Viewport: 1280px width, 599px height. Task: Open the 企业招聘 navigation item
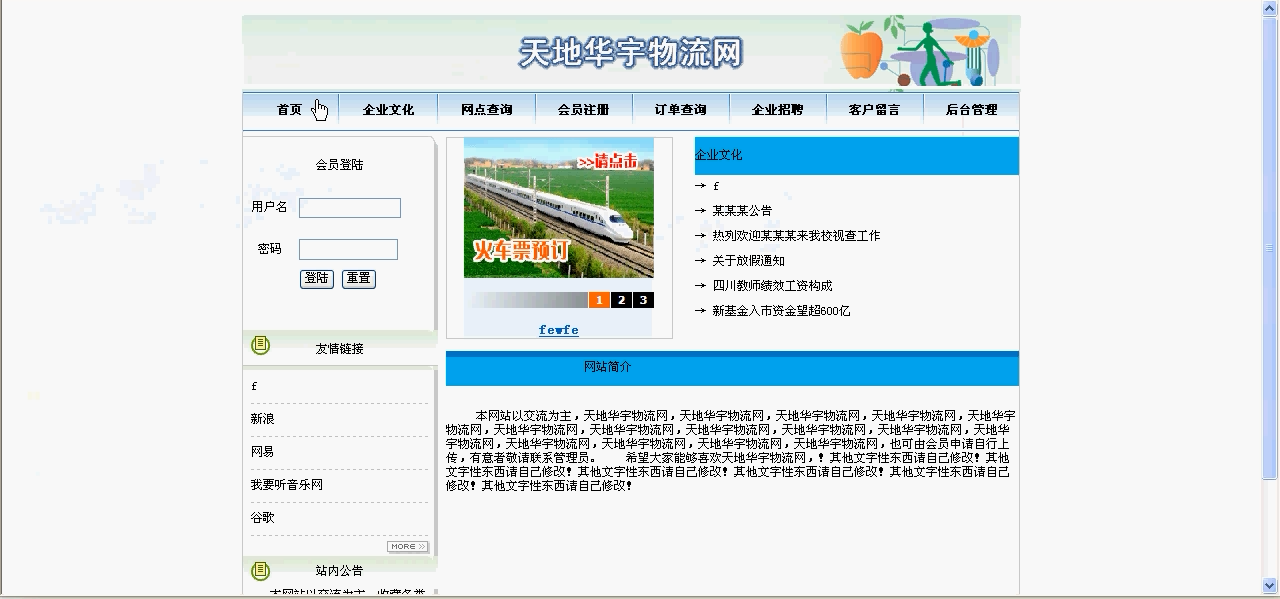[x=777, y=110]
